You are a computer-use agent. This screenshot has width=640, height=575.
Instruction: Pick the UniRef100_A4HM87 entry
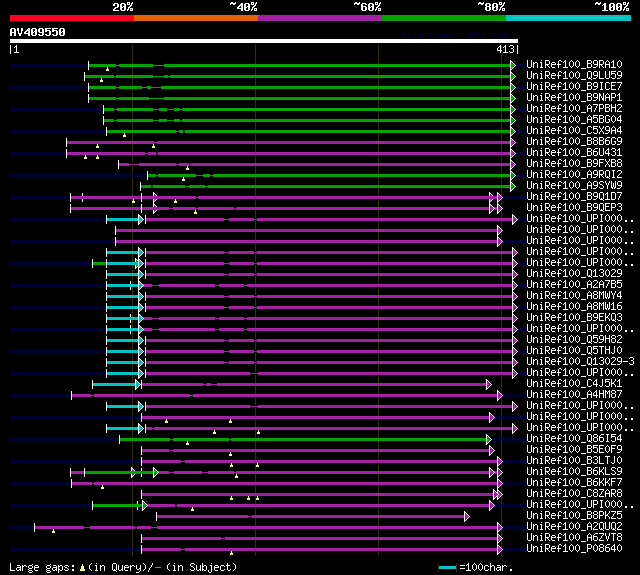pyautogui.click(x=574, y=395)
